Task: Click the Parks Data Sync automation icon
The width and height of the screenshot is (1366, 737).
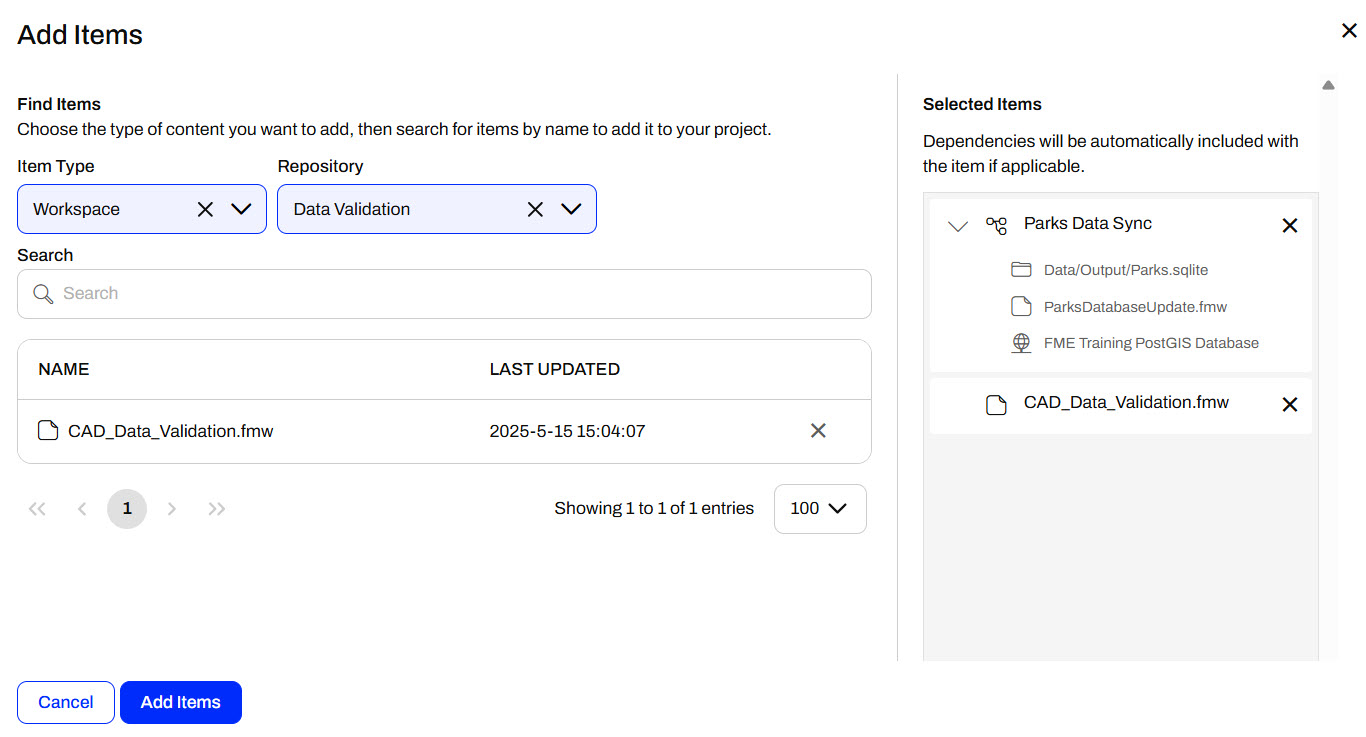Action: [x=996, y=225]
